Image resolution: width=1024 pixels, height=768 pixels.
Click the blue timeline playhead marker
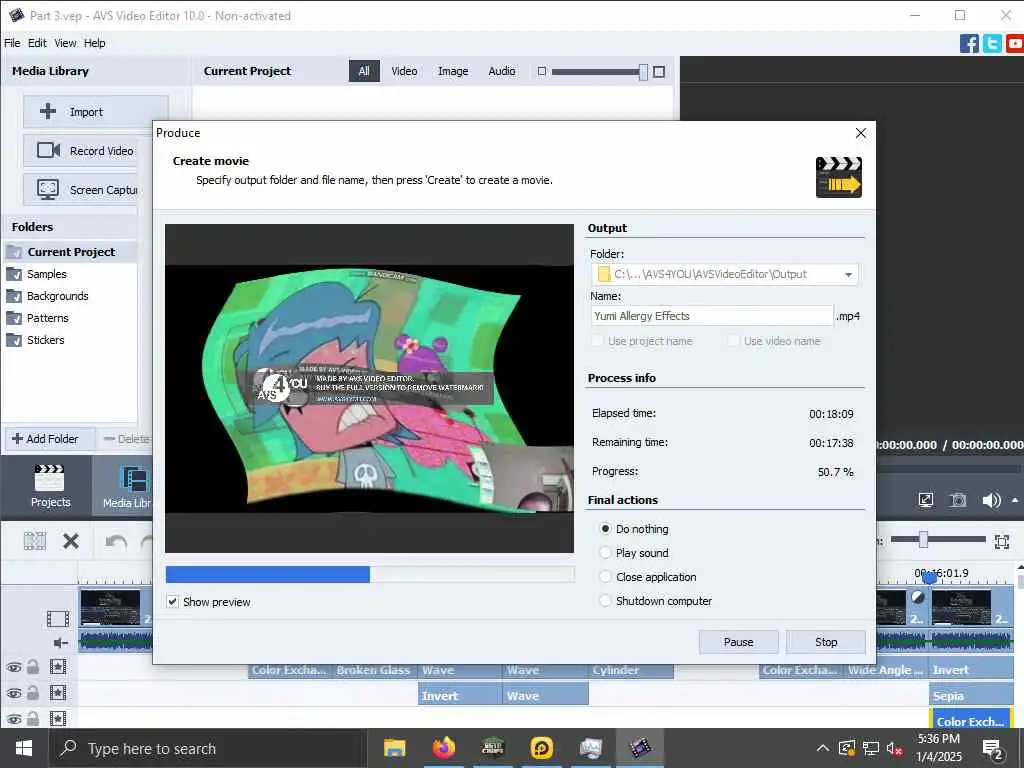[x=930, y=577]
